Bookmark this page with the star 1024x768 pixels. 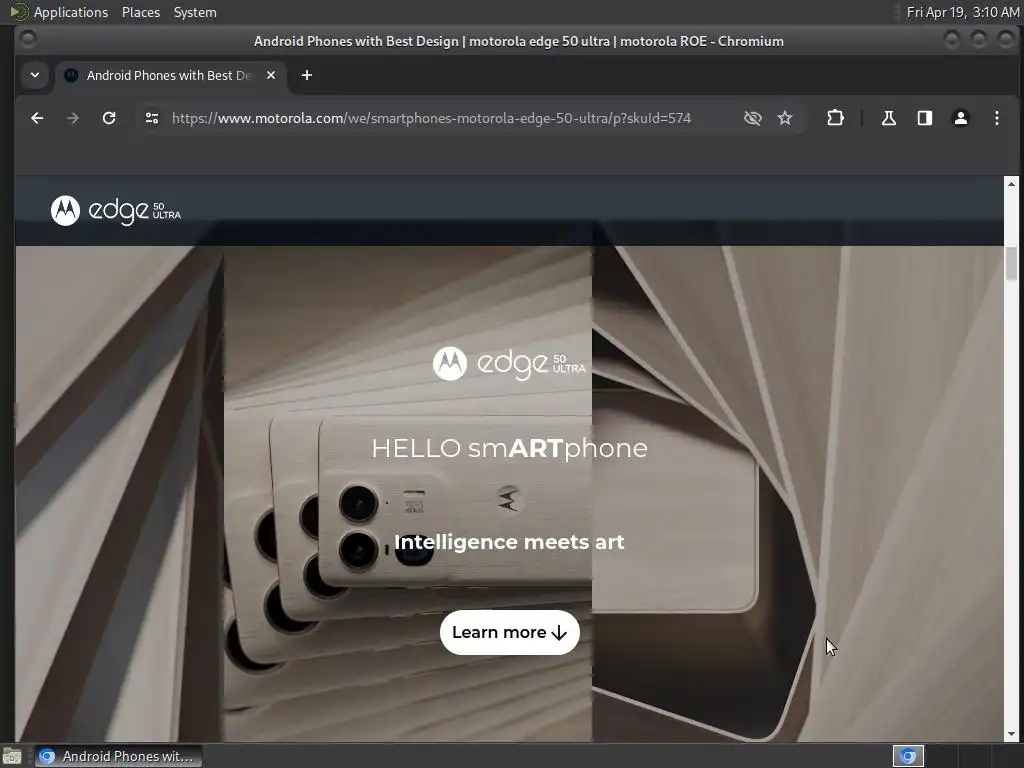click(785, 118)
